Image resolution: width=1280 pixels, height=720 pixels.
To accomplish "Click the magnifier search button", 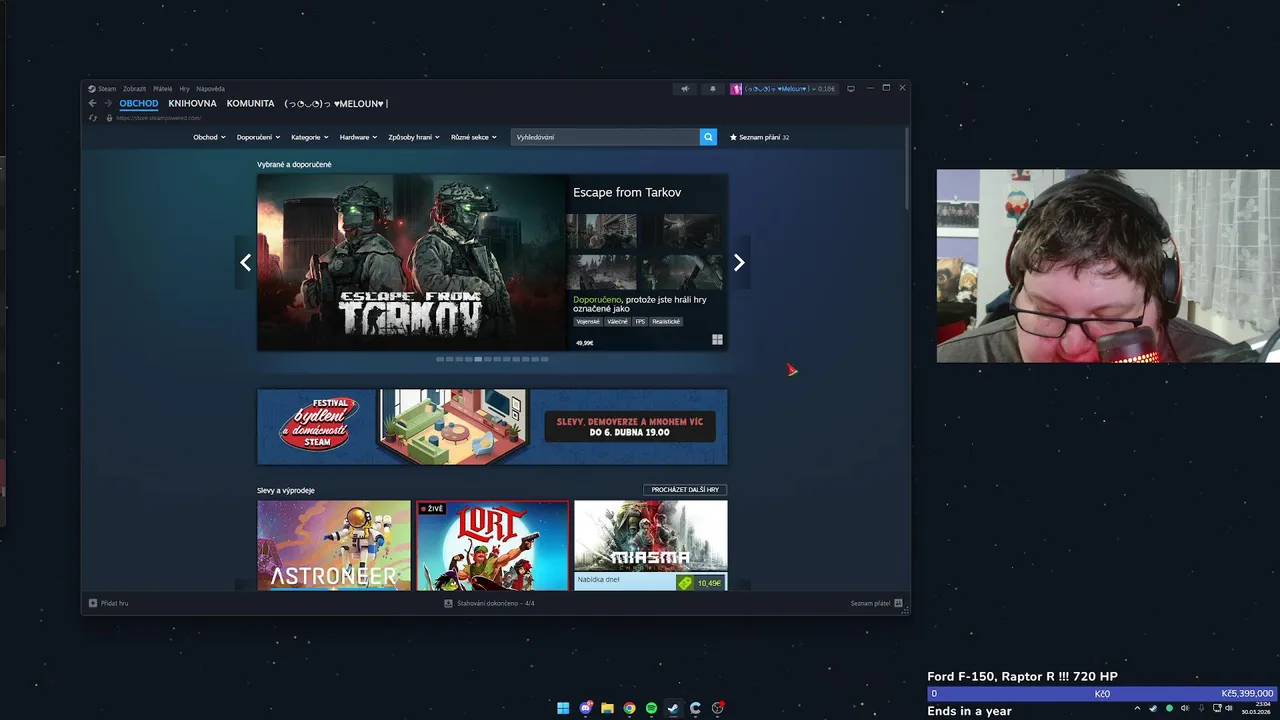I will point(708,137).
